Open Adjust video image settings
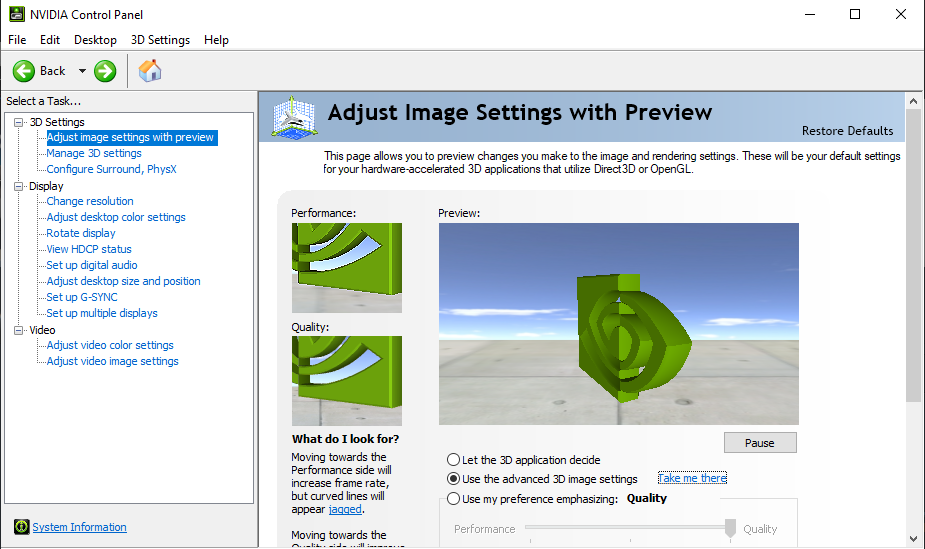Screen dimensions: 925x549 pos(112,361)
